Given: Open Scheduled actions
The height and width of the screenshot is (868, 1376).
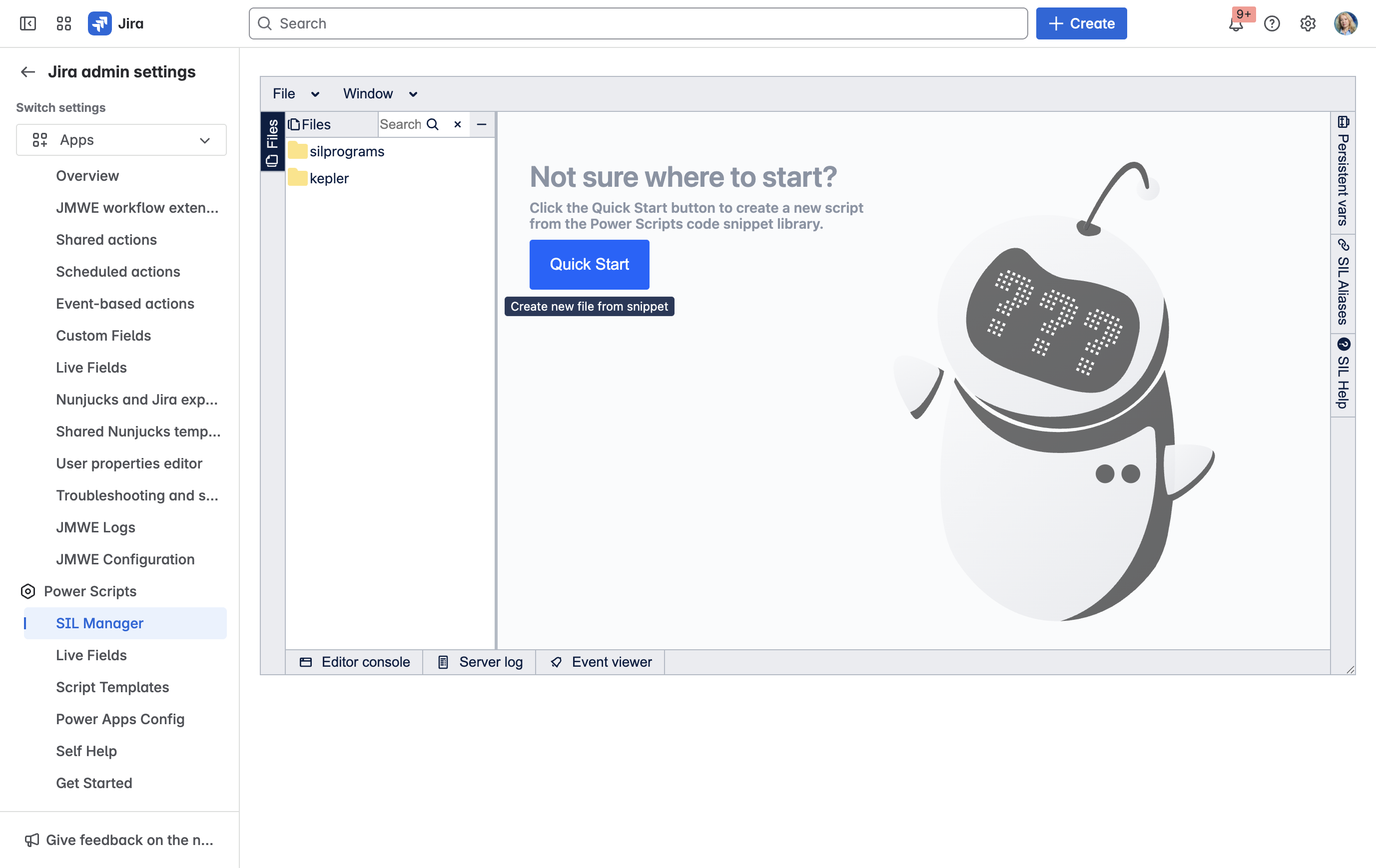Looking at the screenshot, I should point(118,272).
